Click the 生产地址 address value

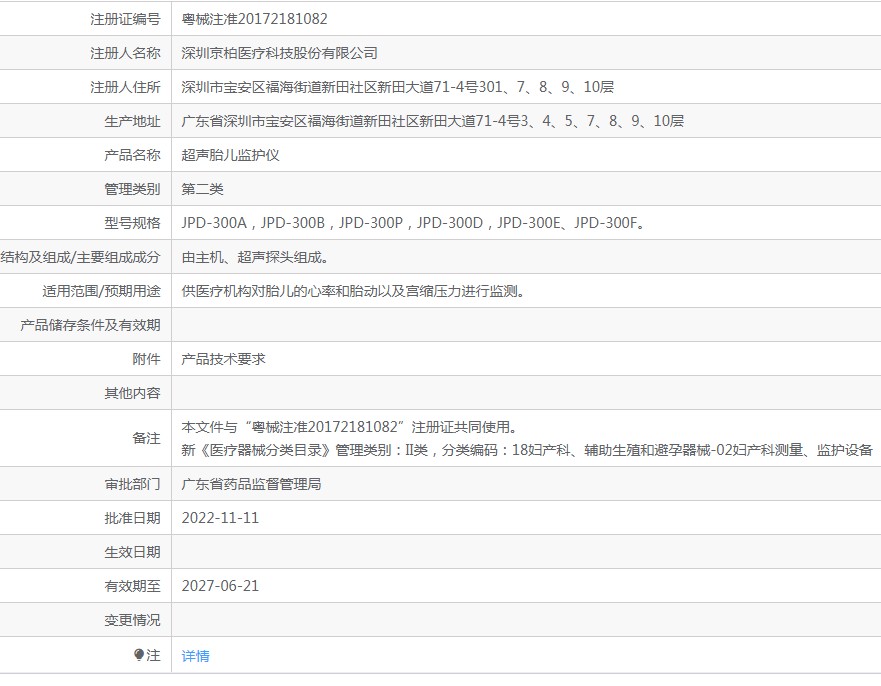[433, 121]
